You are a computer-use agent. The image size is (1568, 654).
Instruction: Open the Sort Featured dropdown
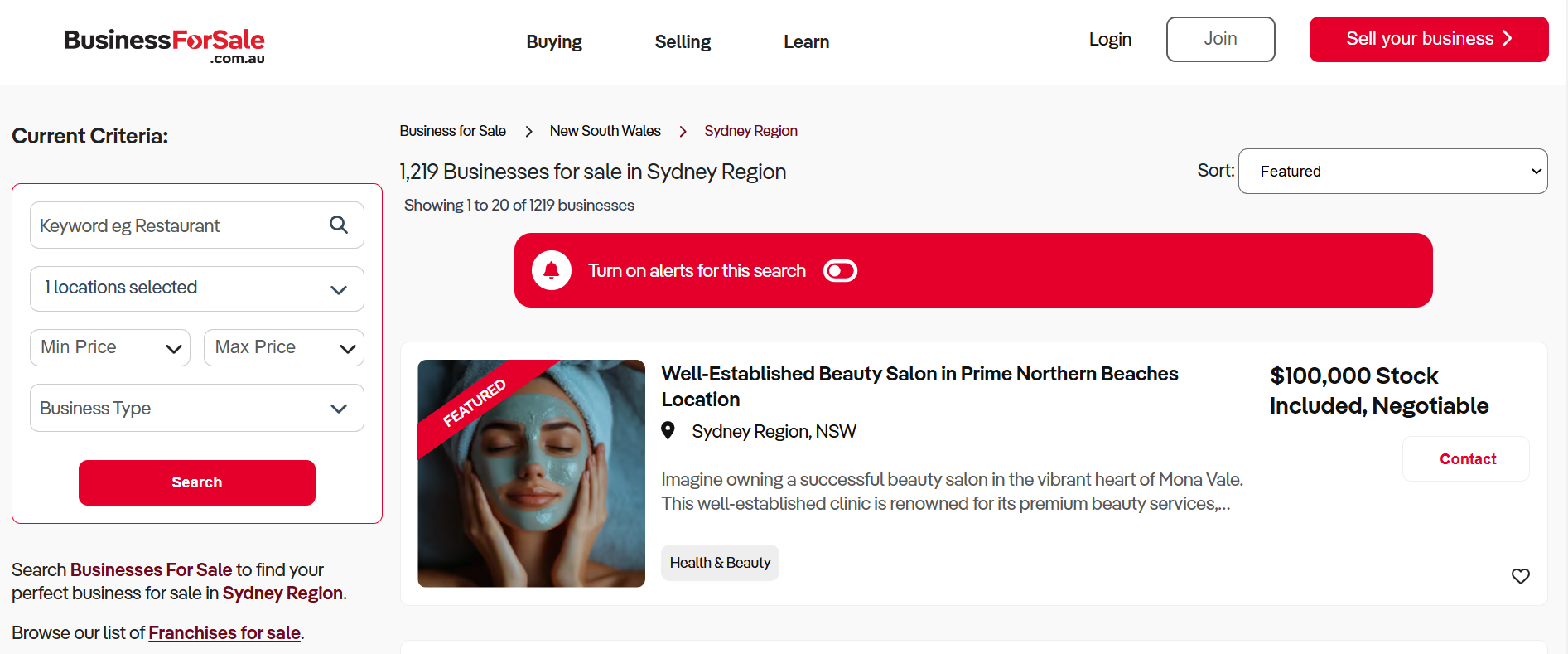tap(1392, 172)
